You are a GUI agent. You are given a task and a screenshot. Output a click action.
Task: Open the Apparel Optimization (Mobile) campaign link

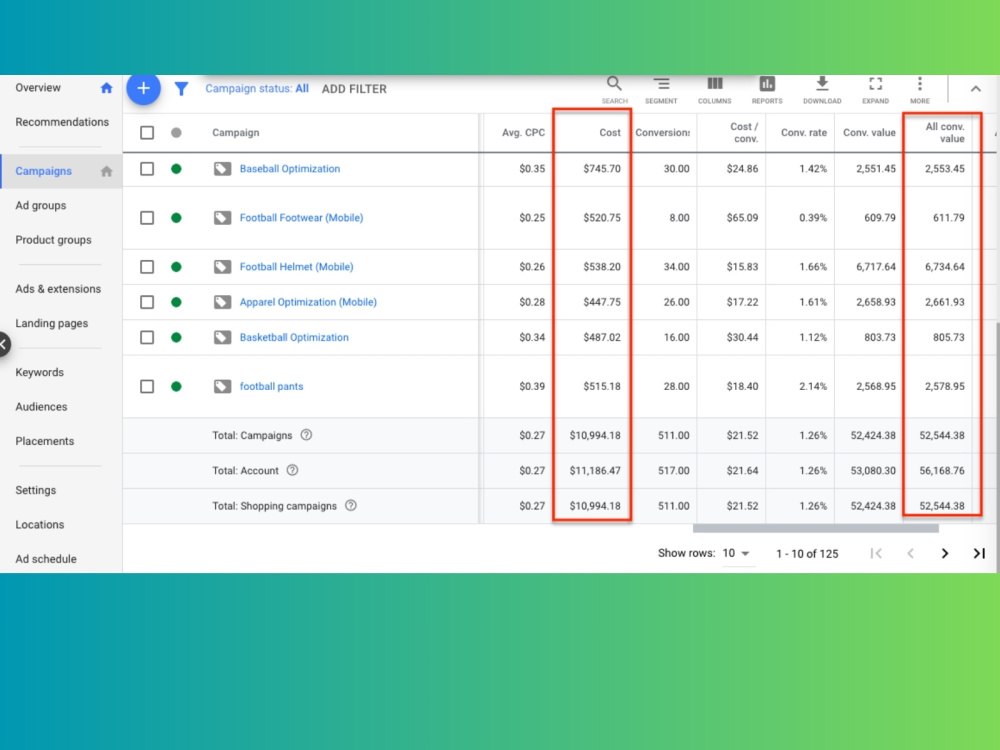308,302
